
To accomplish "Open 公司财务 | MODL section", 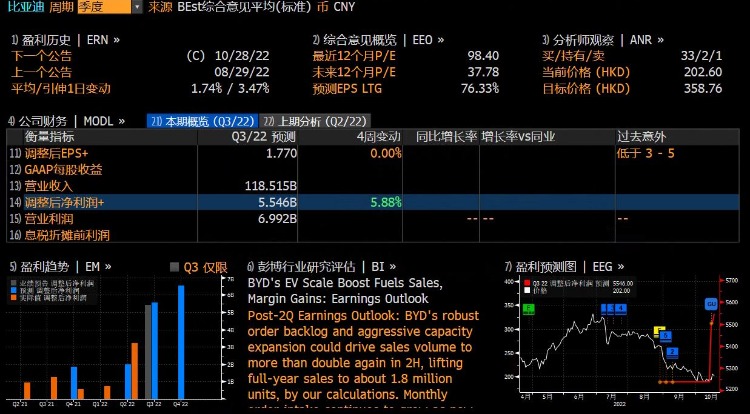I will pos(66,121).
